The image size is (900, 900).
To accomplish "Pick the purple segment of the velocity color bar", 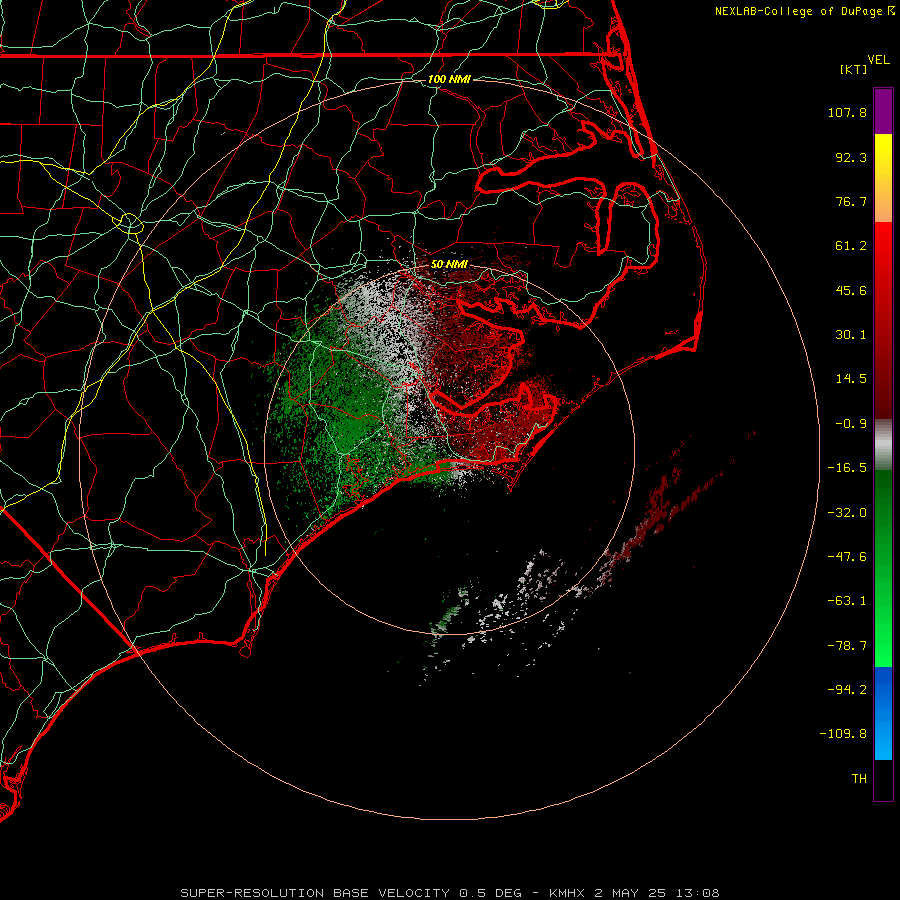I will 883,111.
